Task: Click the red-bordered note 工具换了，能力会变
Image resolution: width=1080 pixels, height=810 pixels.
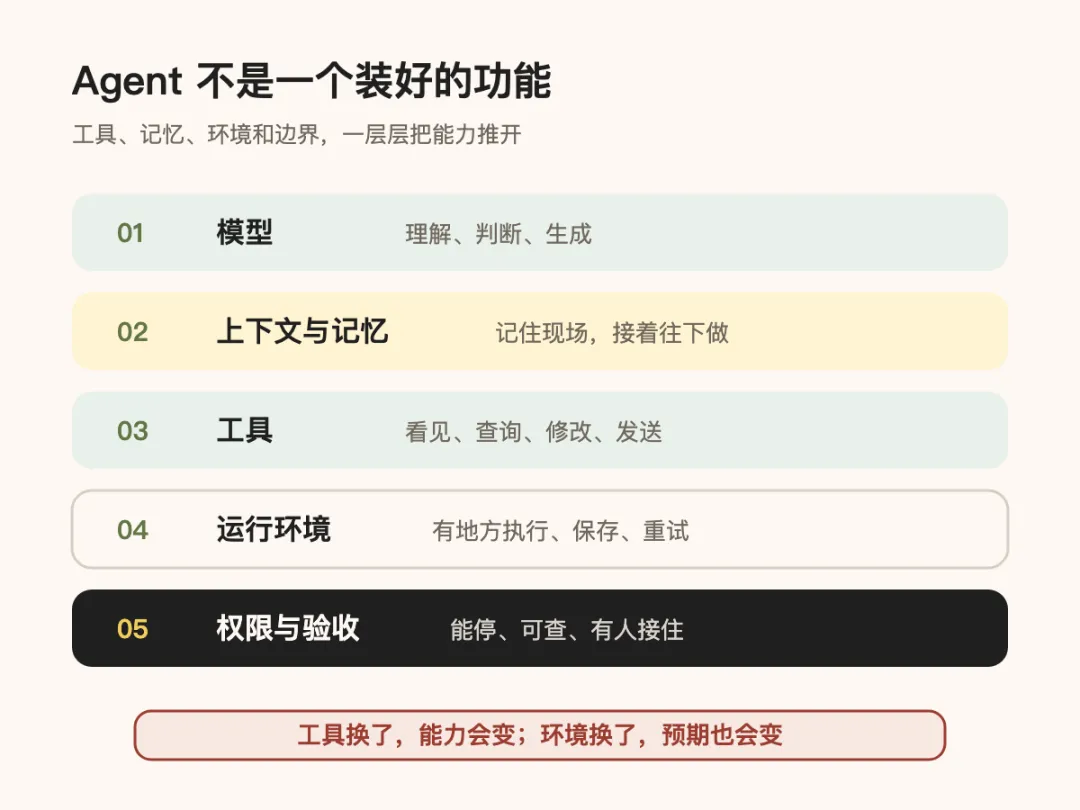Action: tap(539, 735)
